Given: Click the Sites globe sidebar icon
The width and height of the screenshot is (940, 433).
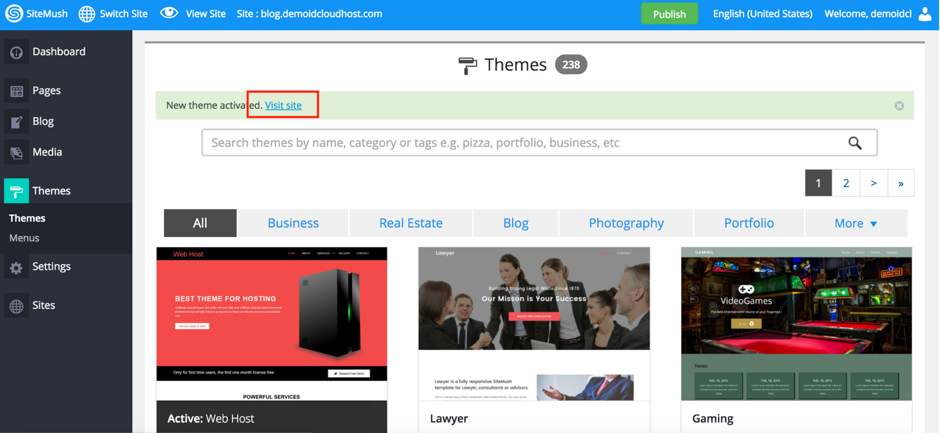Looking at the screenshot, I should click(16, 306).
